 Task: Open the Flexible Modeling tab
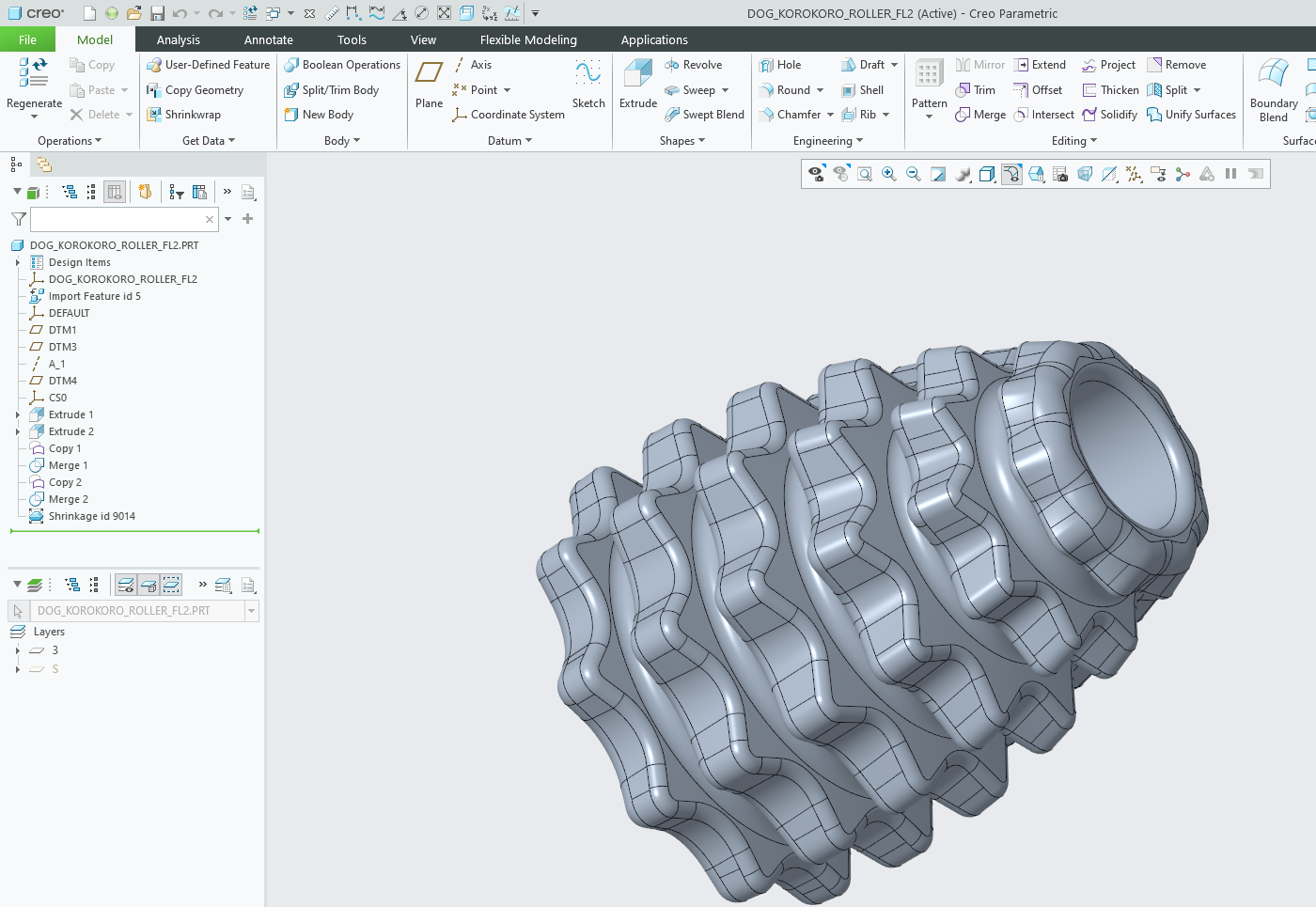tap(527, 39)
